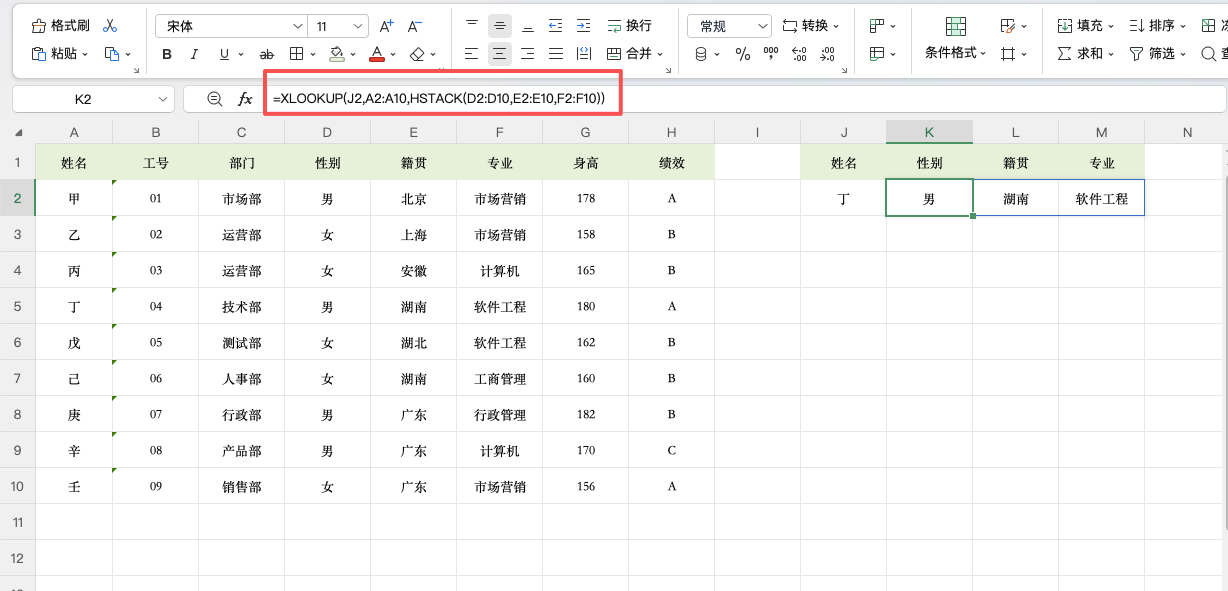Click the cell Borders icon

coord(296,54)
